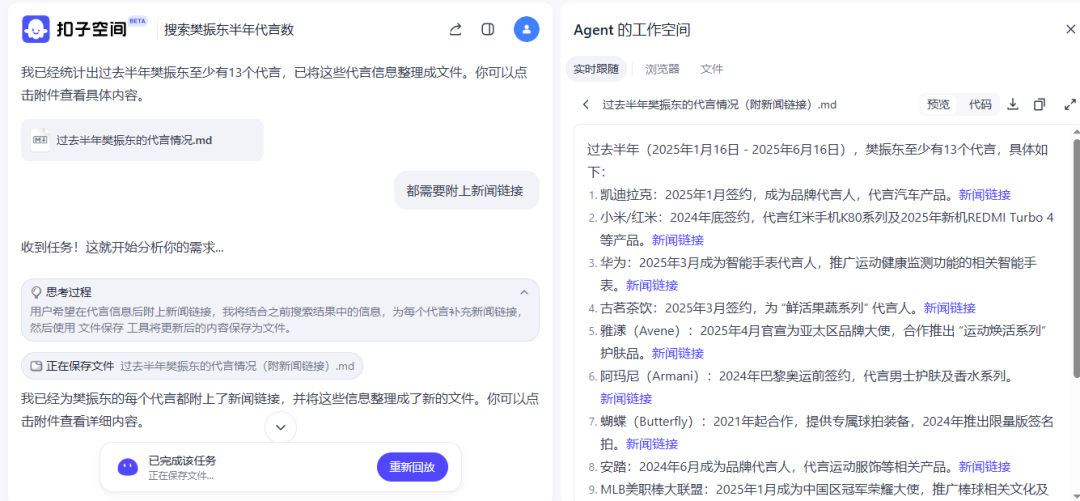Viewport: 1080px width, 501px height.
Task: Open 新闻链接 for 蝴蝶 Butterfly
Action: pyautogui.click(x=652, y=444)
